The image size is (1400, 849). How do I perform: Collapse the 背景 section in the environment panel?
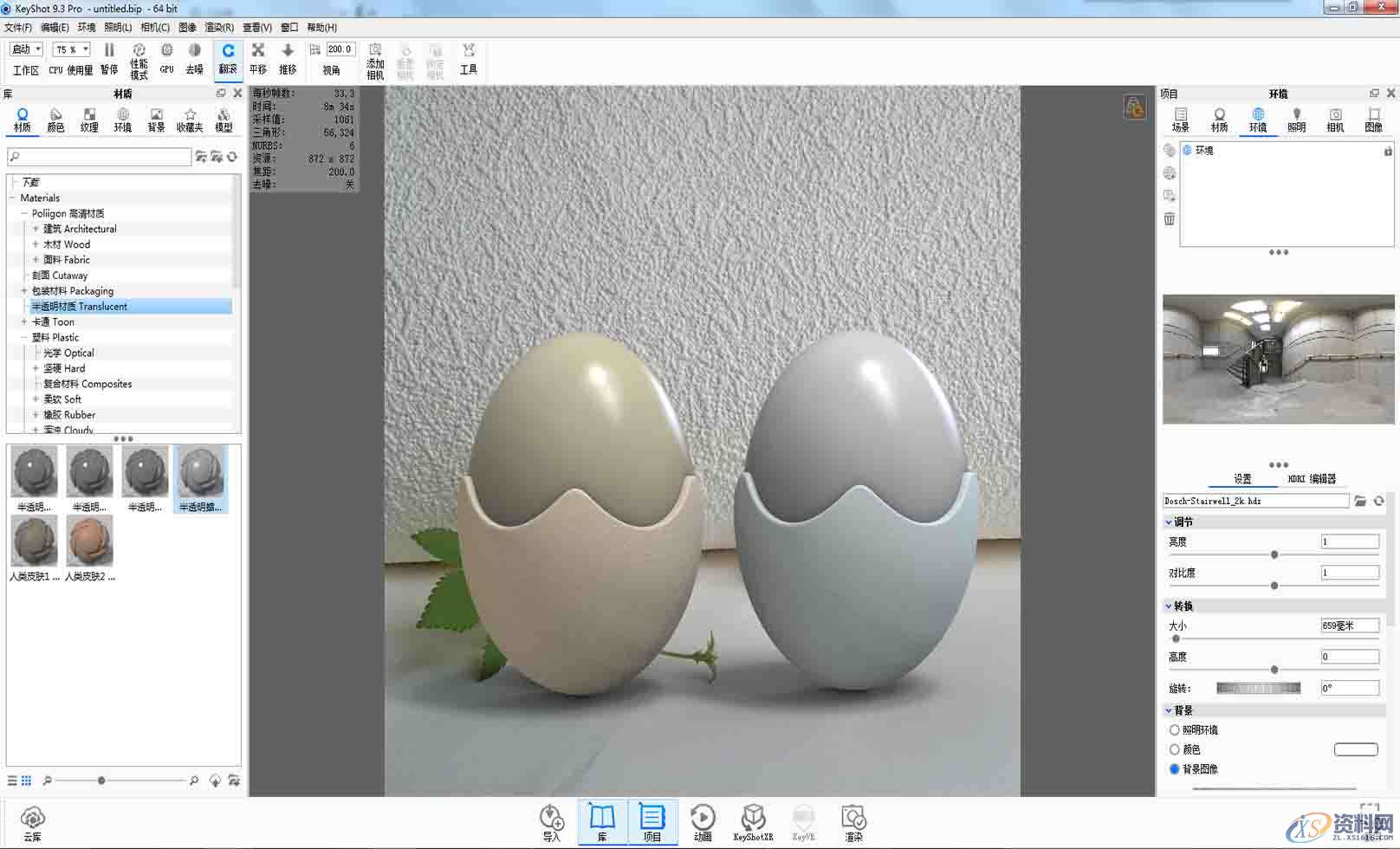click(x=1170, y=710)
